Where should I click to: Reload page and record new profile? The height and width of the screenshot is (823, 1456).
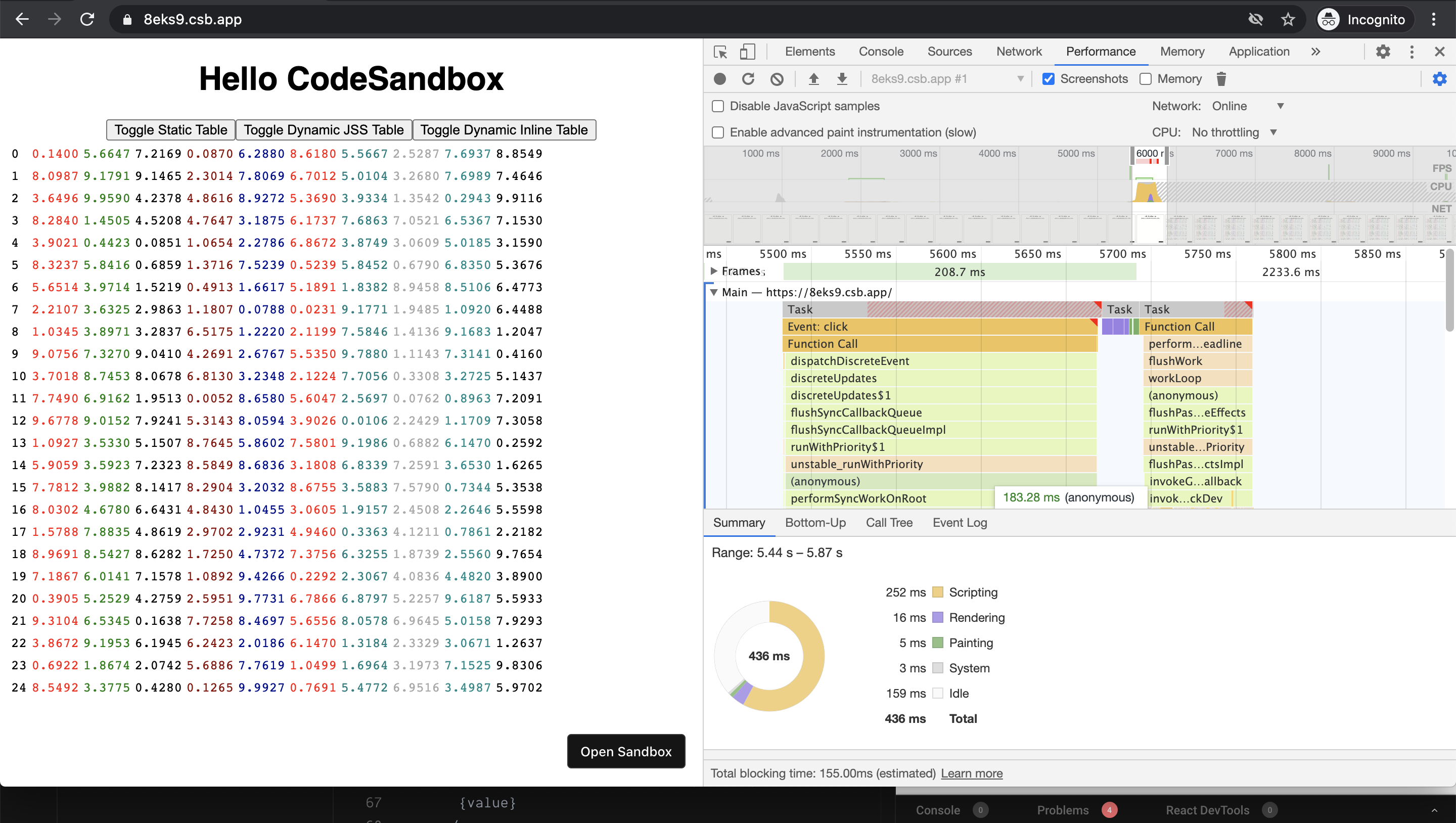tap(748, 78)
